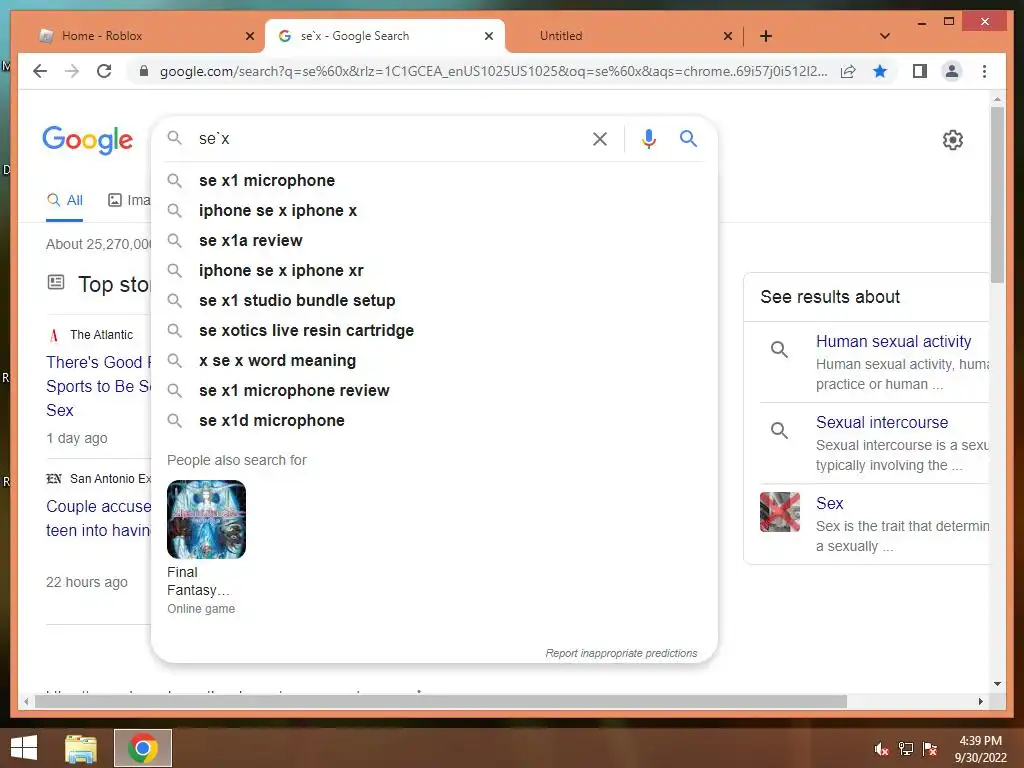
Task: Select the se`x - Google Search tab
Action: tap(385, 36)
